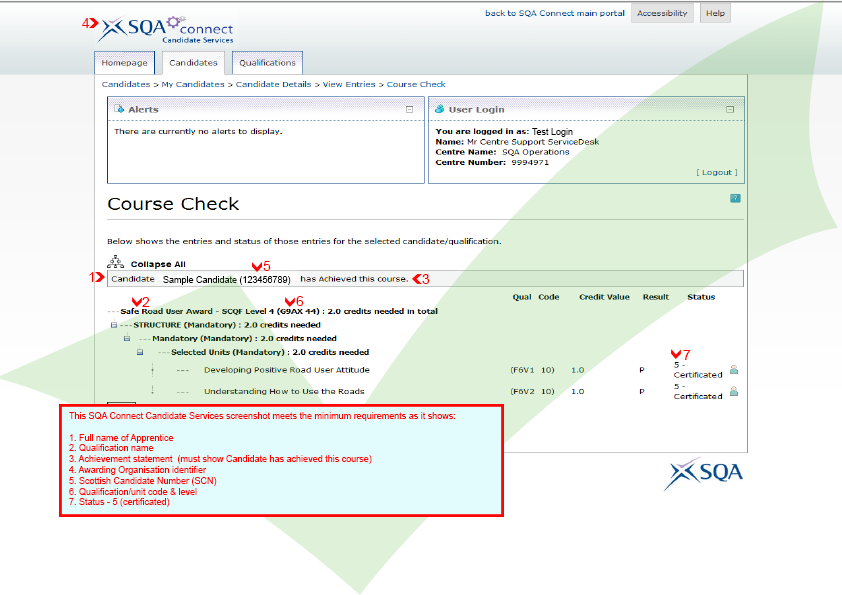Click icon beside Understanding How to Use the Roads status
The height and width of the screenshot is (595, 842).
[x=733, y=392]
